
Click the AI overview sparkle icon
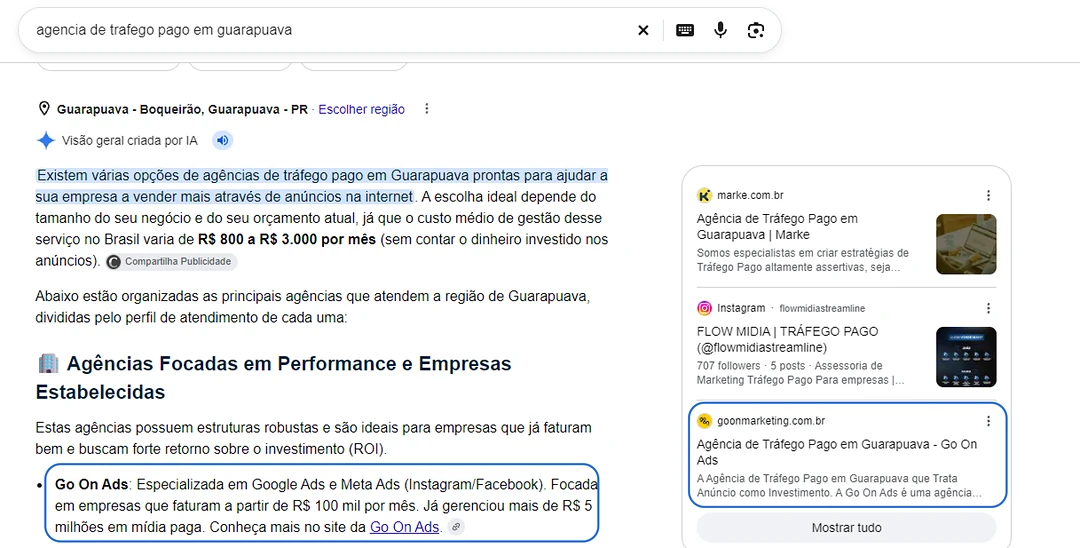point(45,140)
